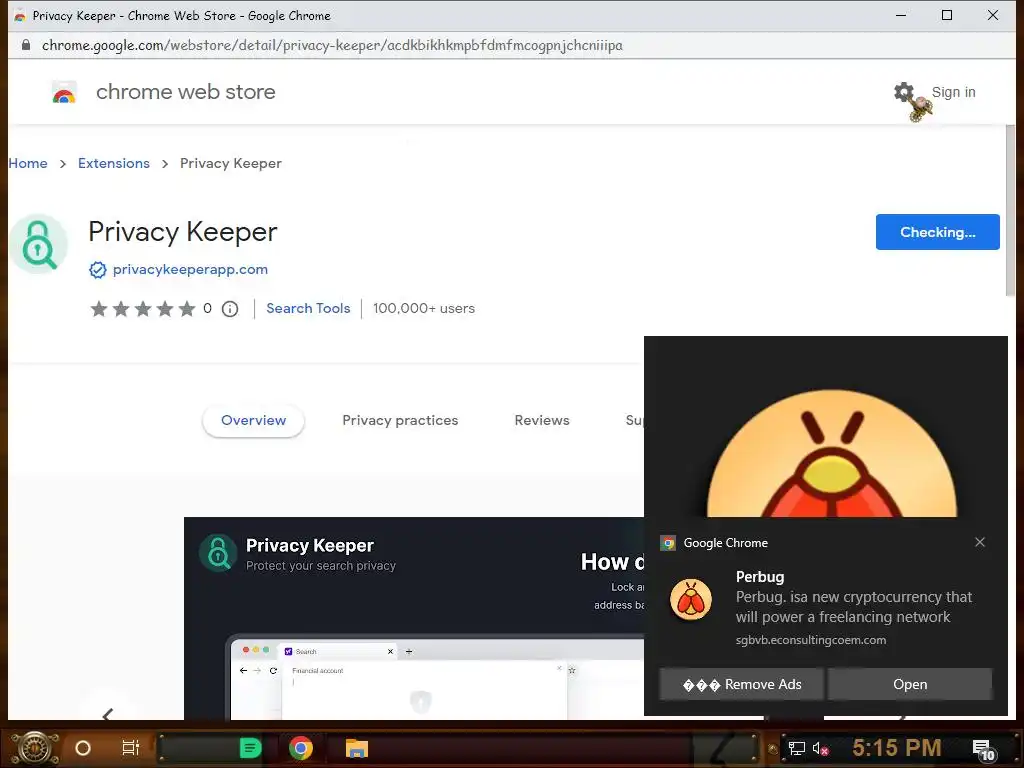Click the Privacy Keeper heading text
This screenshot has width=1024, height=768.
pos(183,232)
